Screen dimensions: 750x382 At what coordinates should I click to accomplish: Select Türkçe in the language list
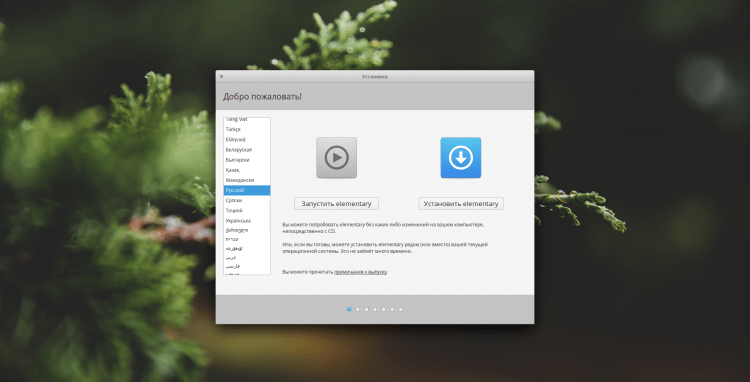247,130
